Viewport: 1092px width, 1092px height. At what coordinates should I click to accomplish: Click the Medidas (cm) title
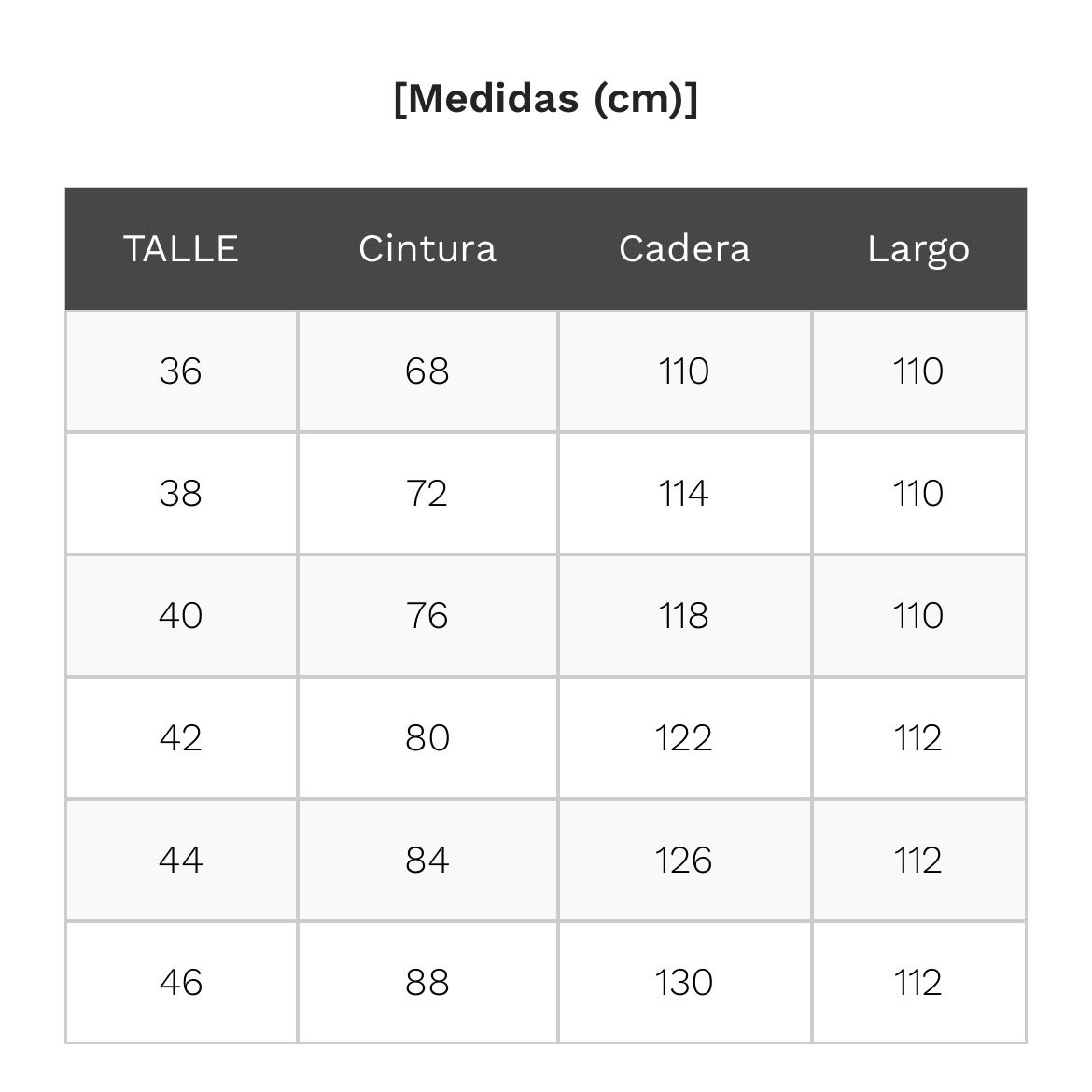545,98
